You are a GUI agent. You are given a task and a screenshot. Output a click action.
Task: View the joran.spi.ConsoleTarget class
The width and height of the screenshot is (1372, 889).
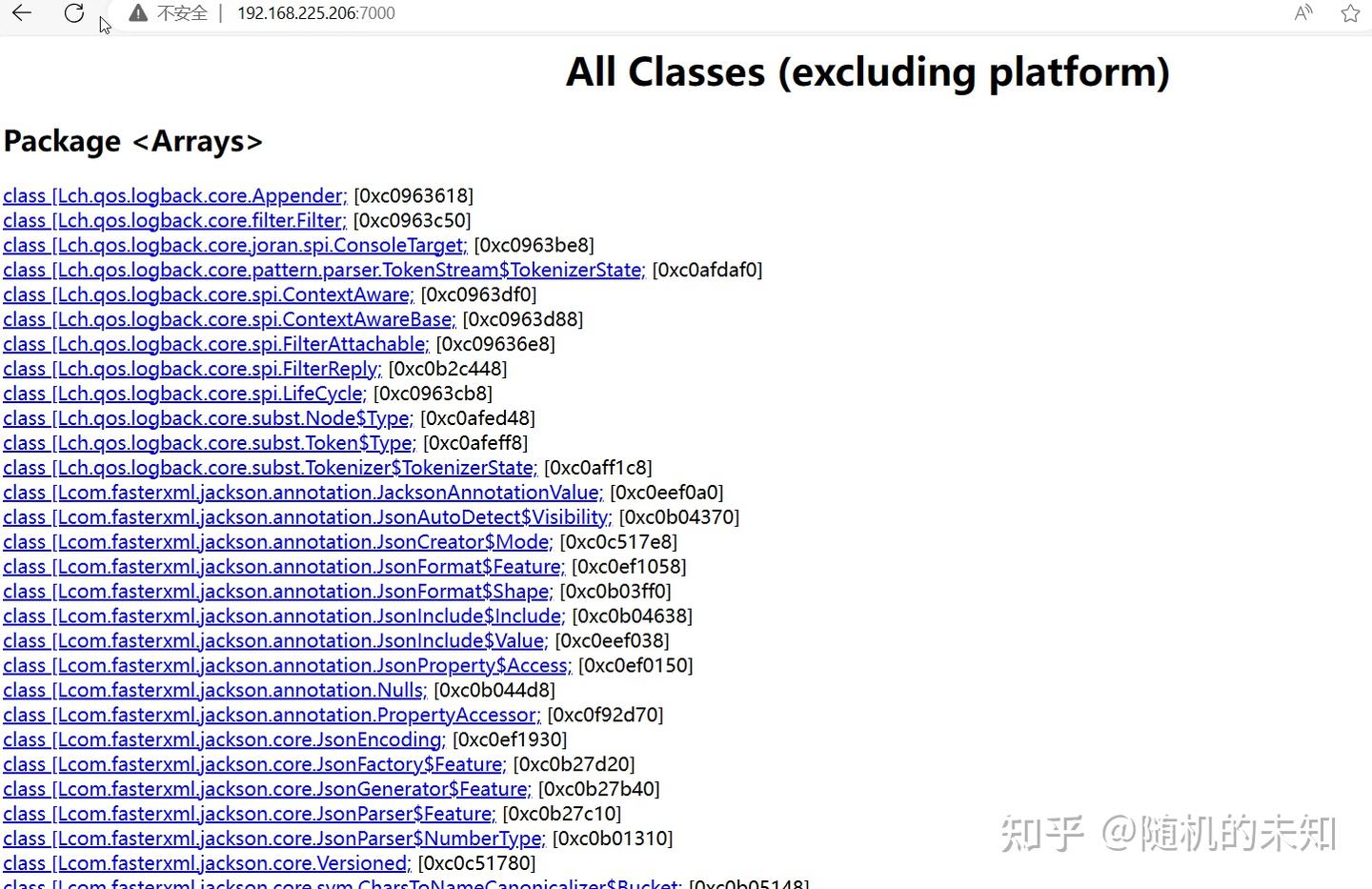(x=233, y=245)
